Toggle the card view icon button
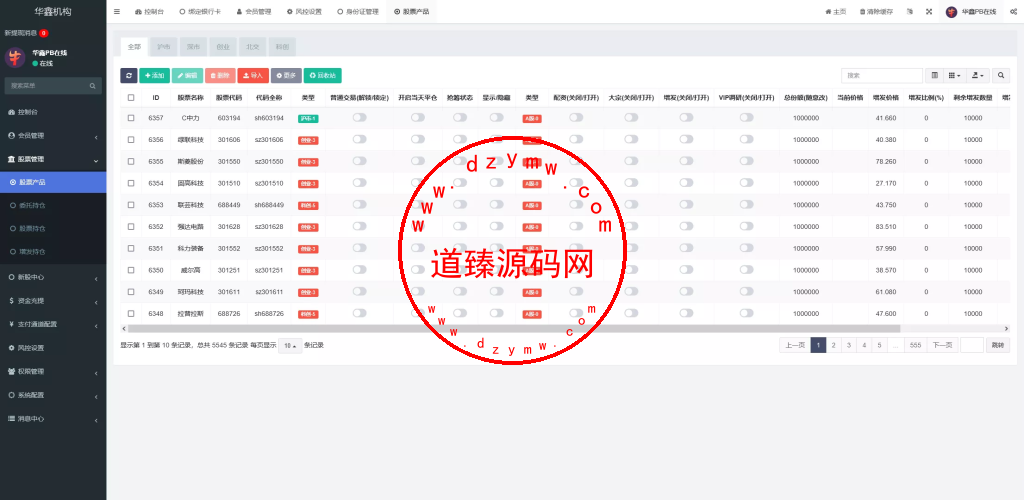Screen dimensions: 1024x500 (x=935, y=76)
